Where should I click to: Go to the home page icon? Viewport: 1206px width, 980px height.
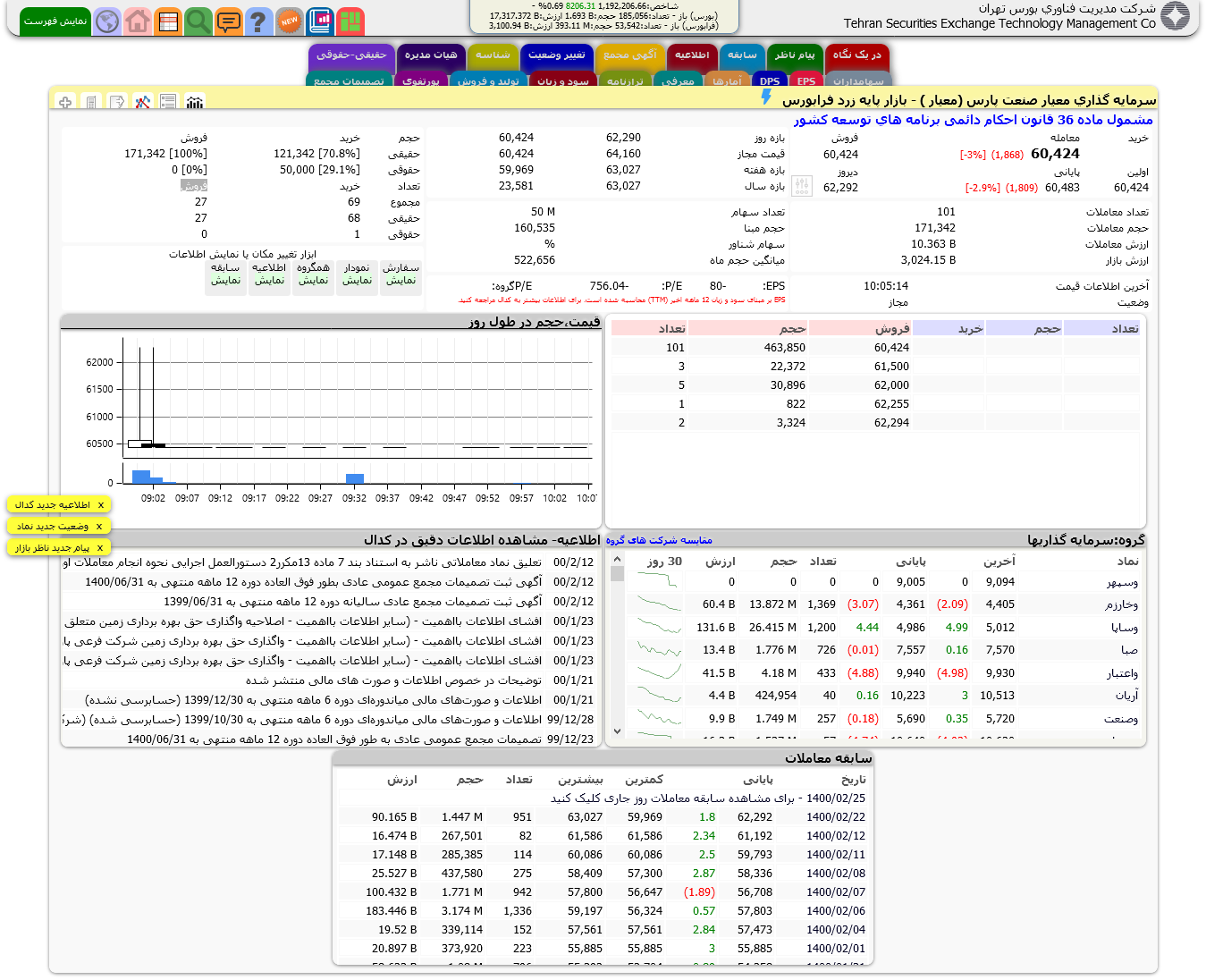[x=138, y=21]
